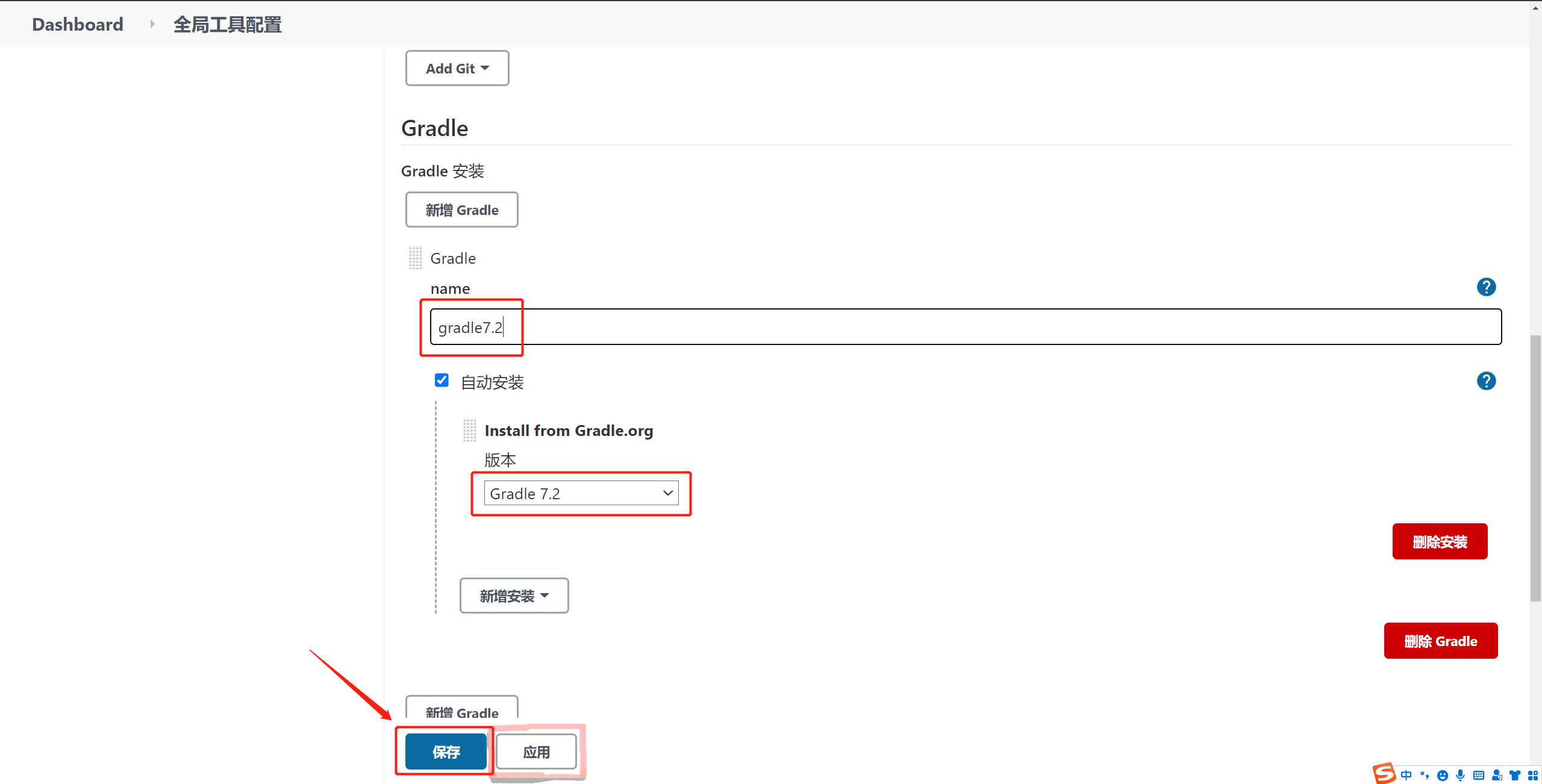
Task: Click the Sogou voice input microphone
Action: point(1460,776)
